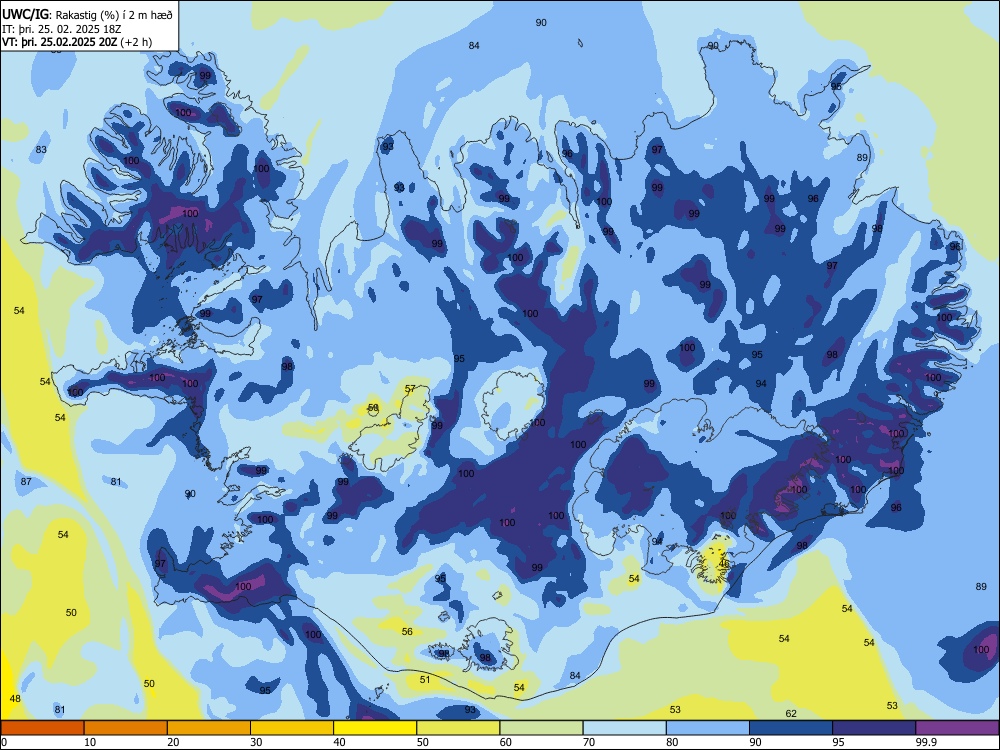Viewport: 1000px width, 750px height.
Task: Pick the 50–60 pale yellow legend swatch
Action: tap(458, 728)
